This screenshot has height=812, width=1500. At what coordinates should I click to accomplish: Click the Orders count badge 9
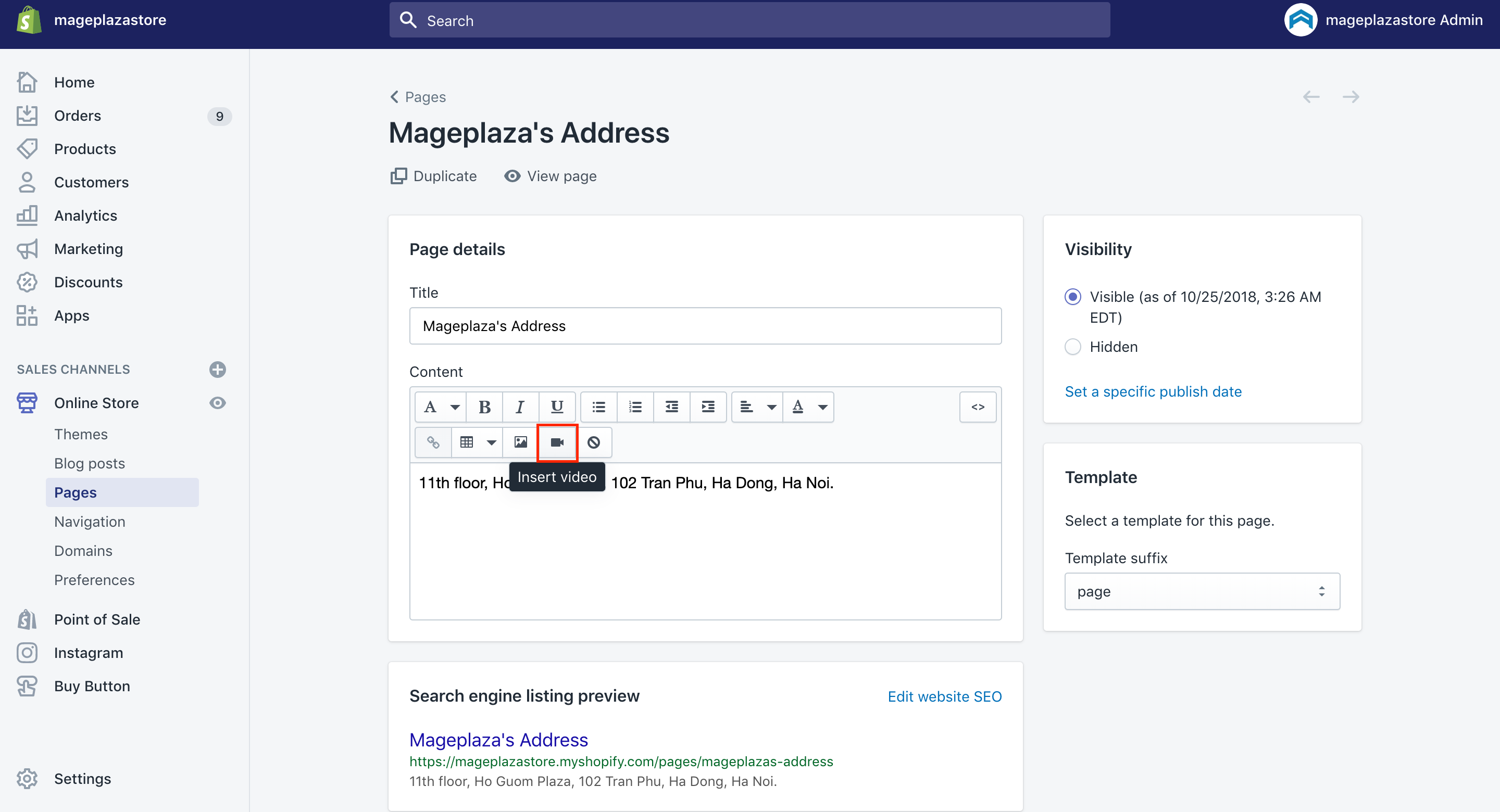(x=219, y=117)
